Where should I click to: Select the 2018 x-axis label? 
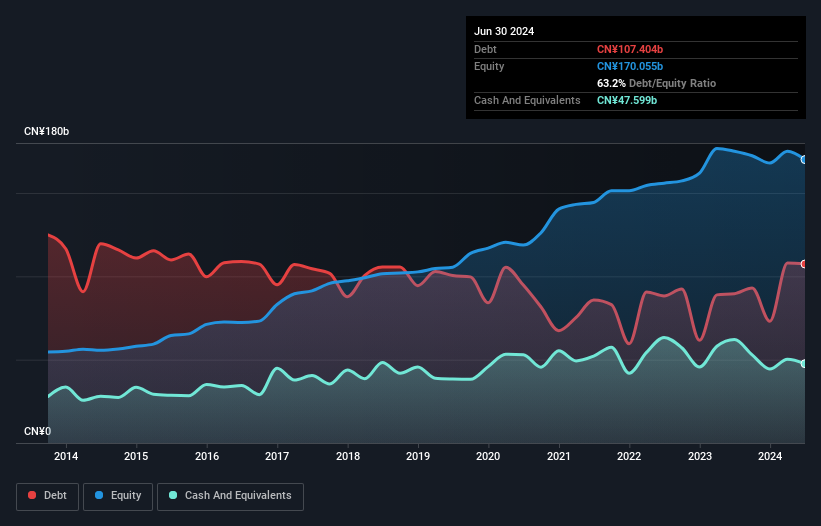pos(348,456)
